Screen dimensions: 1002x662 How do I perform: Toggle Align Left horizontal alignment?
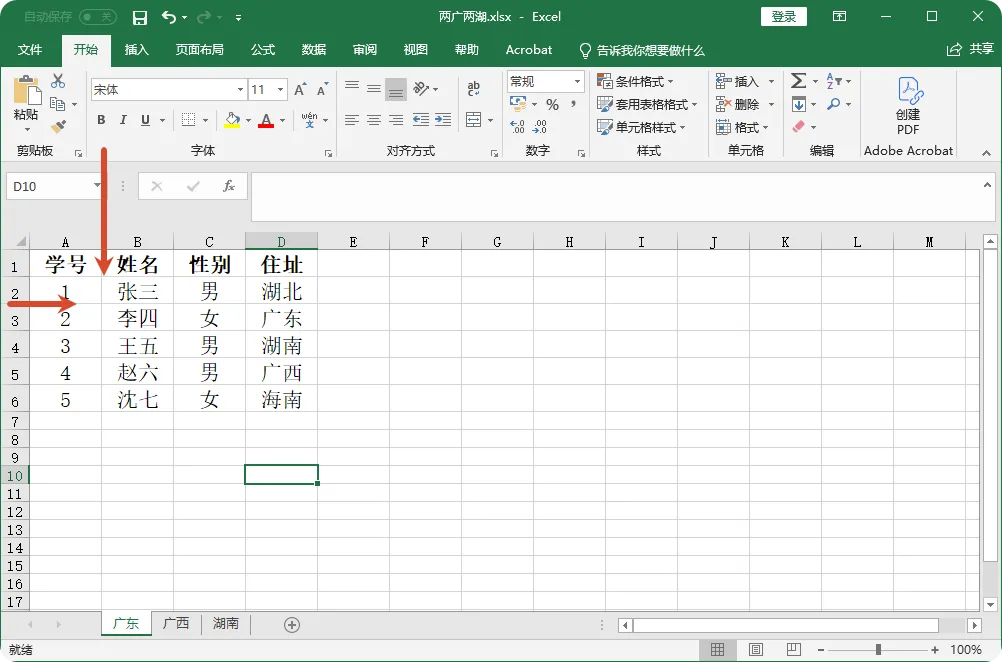tap(351, 119)
